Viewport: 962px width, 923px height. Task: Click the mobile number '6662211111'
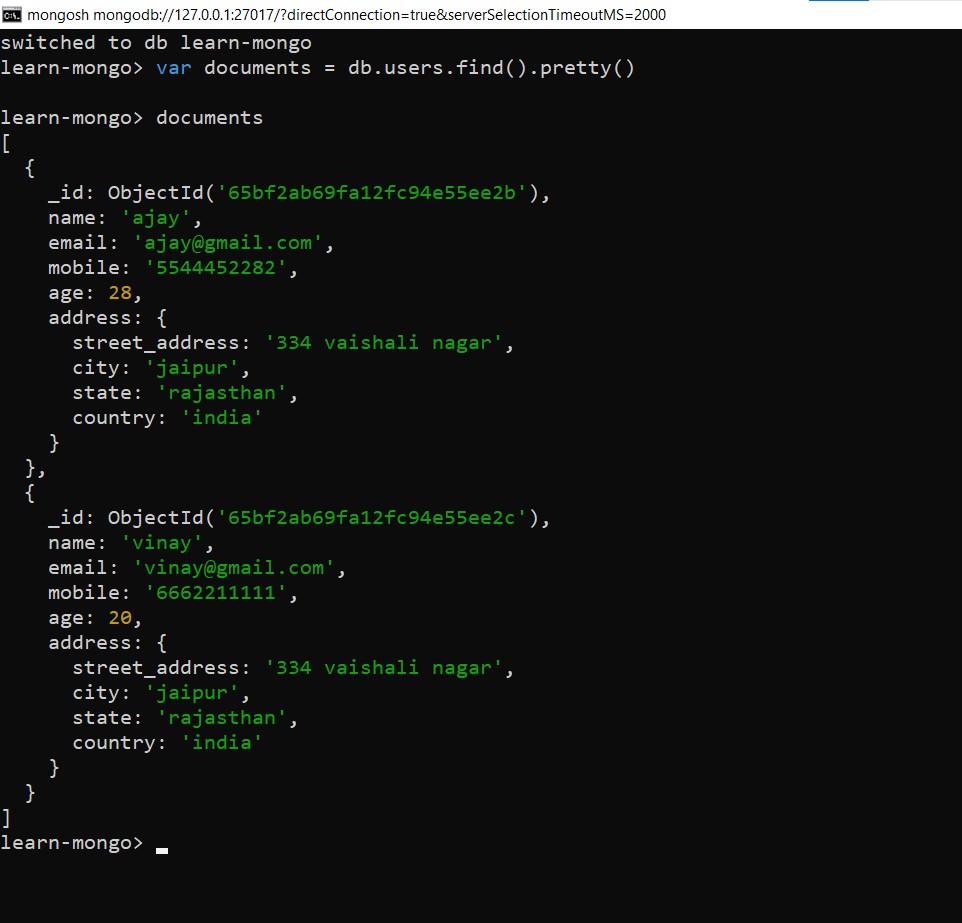(x=216, y=593)
